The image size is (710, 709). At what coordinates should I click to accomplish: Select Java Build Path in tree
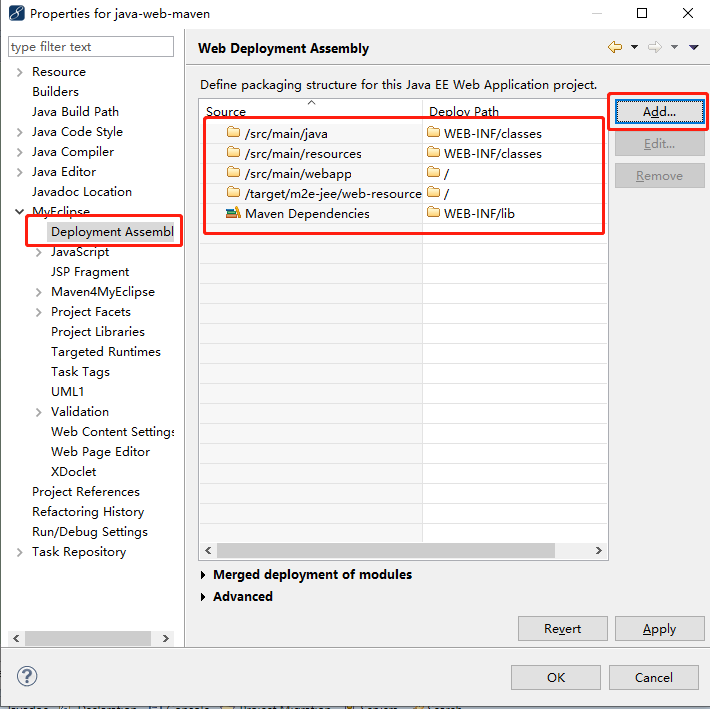[75, 112]
